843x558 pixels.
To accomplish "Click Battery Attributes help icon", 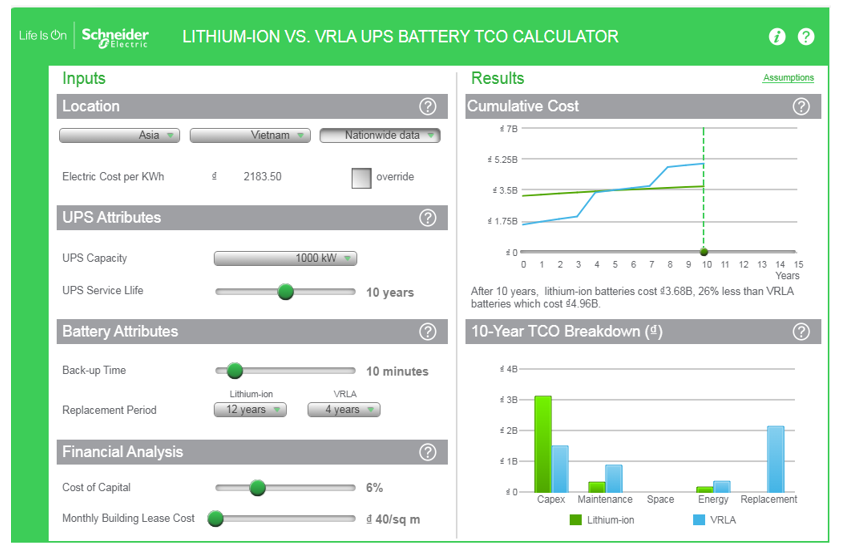I will pos(428,332).
